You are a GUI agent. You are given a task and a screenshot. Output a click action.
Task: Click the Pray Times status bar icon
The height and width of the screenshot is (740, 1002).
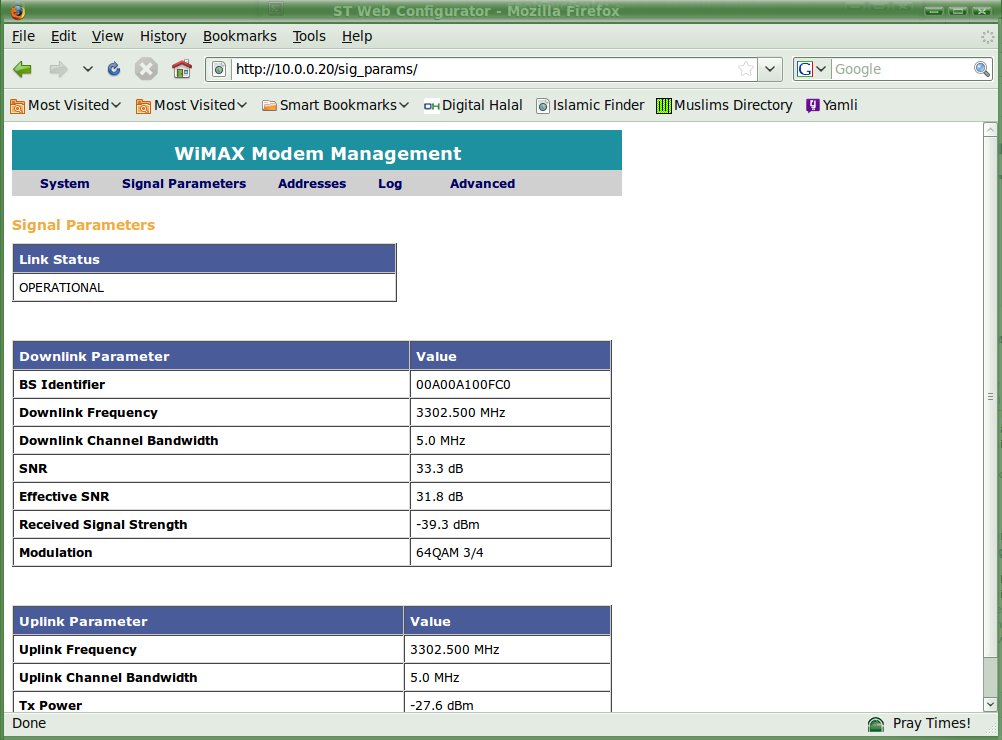(875, 724)
